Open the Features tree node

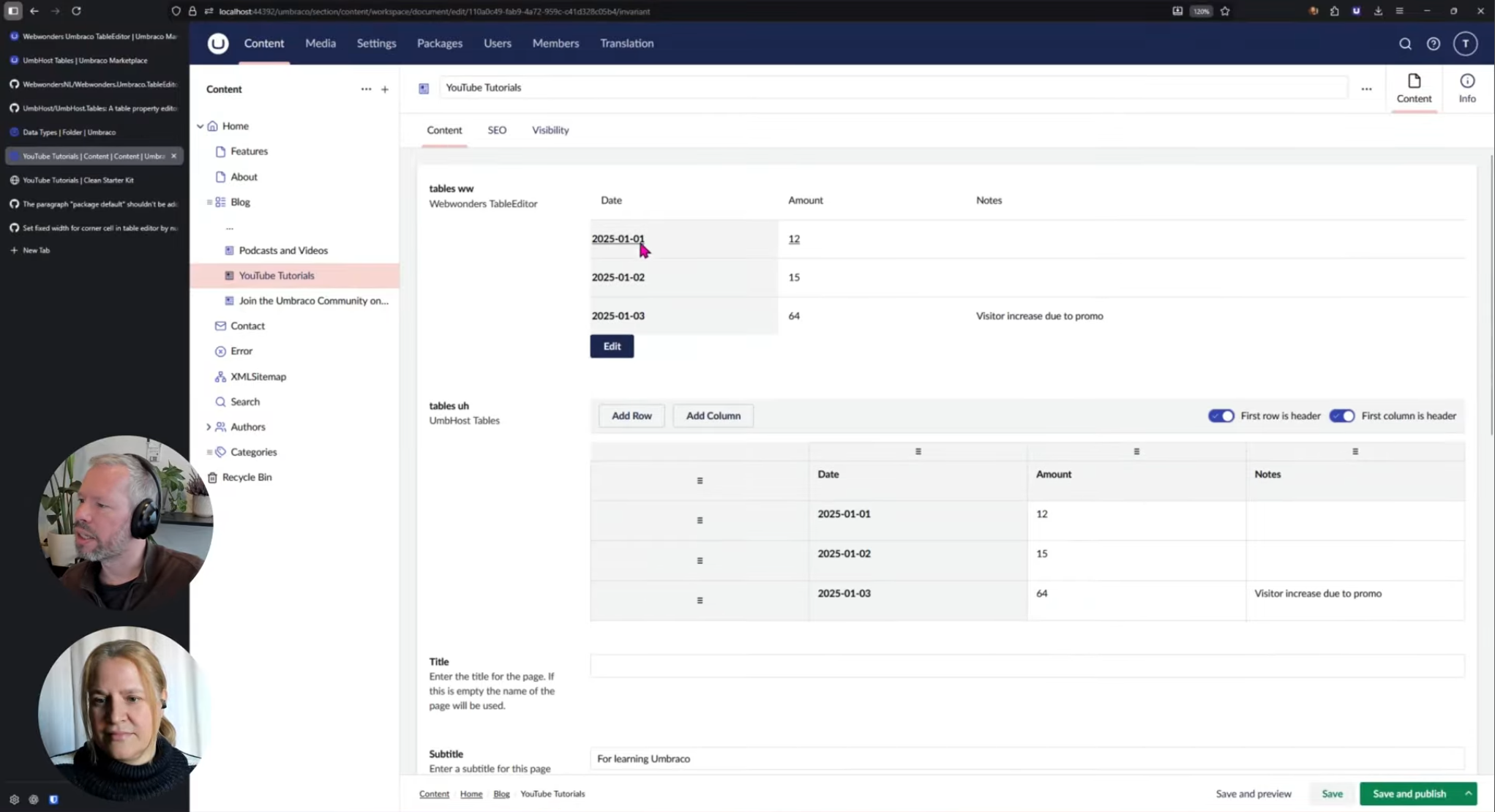coord(249,151)
